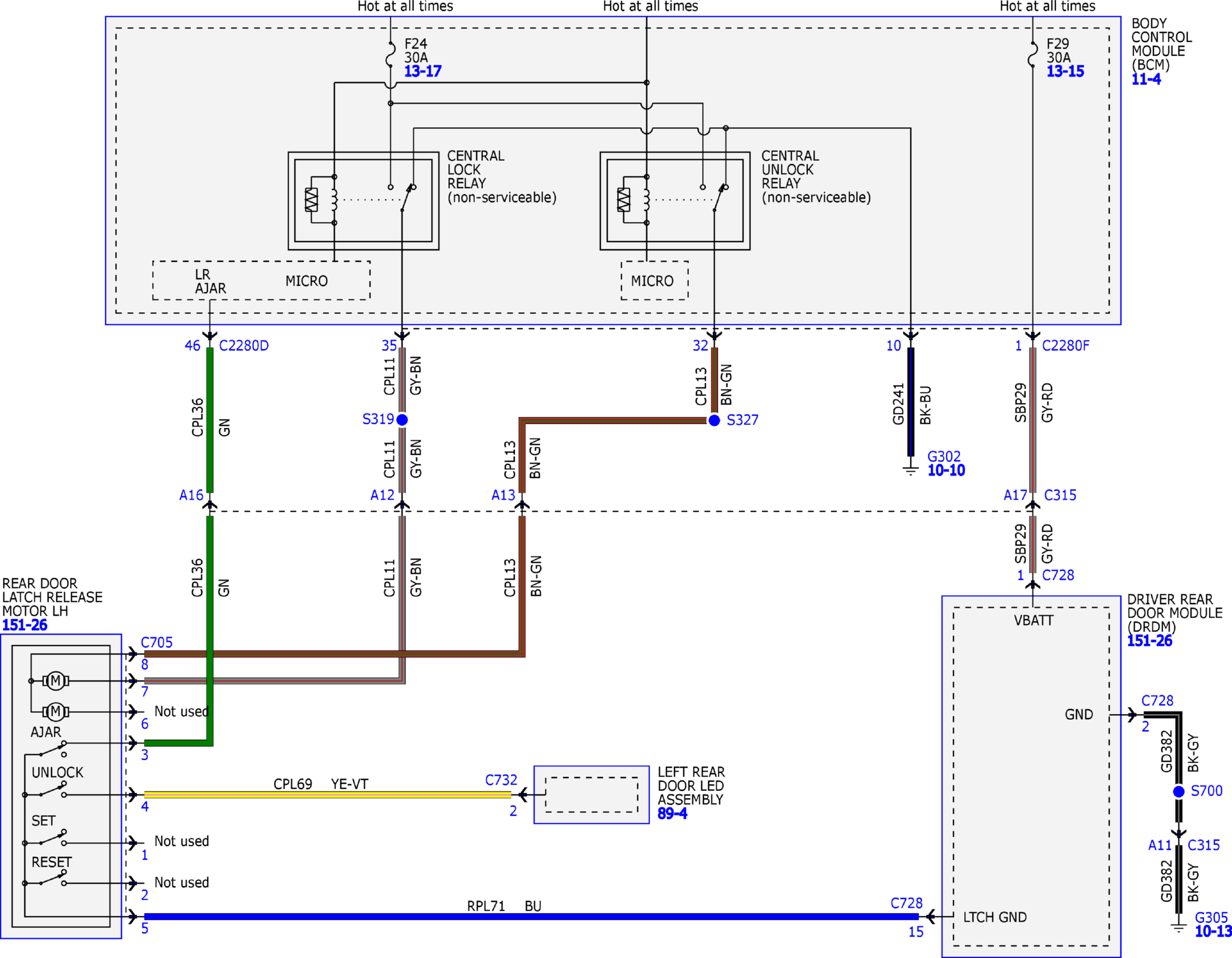Click the C705 connector label
Screen dimensions: 1232x958
(x=157, y=642)
